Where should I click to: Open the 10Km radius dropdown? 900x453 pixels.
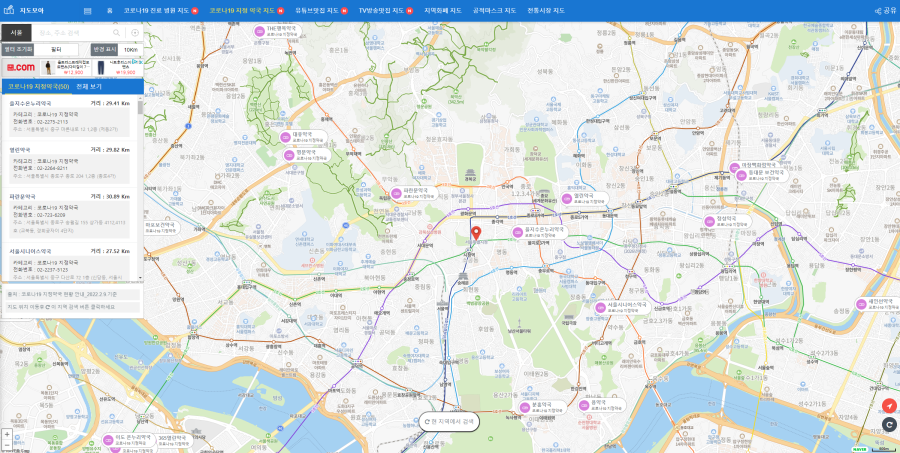[x=133, y=50]
